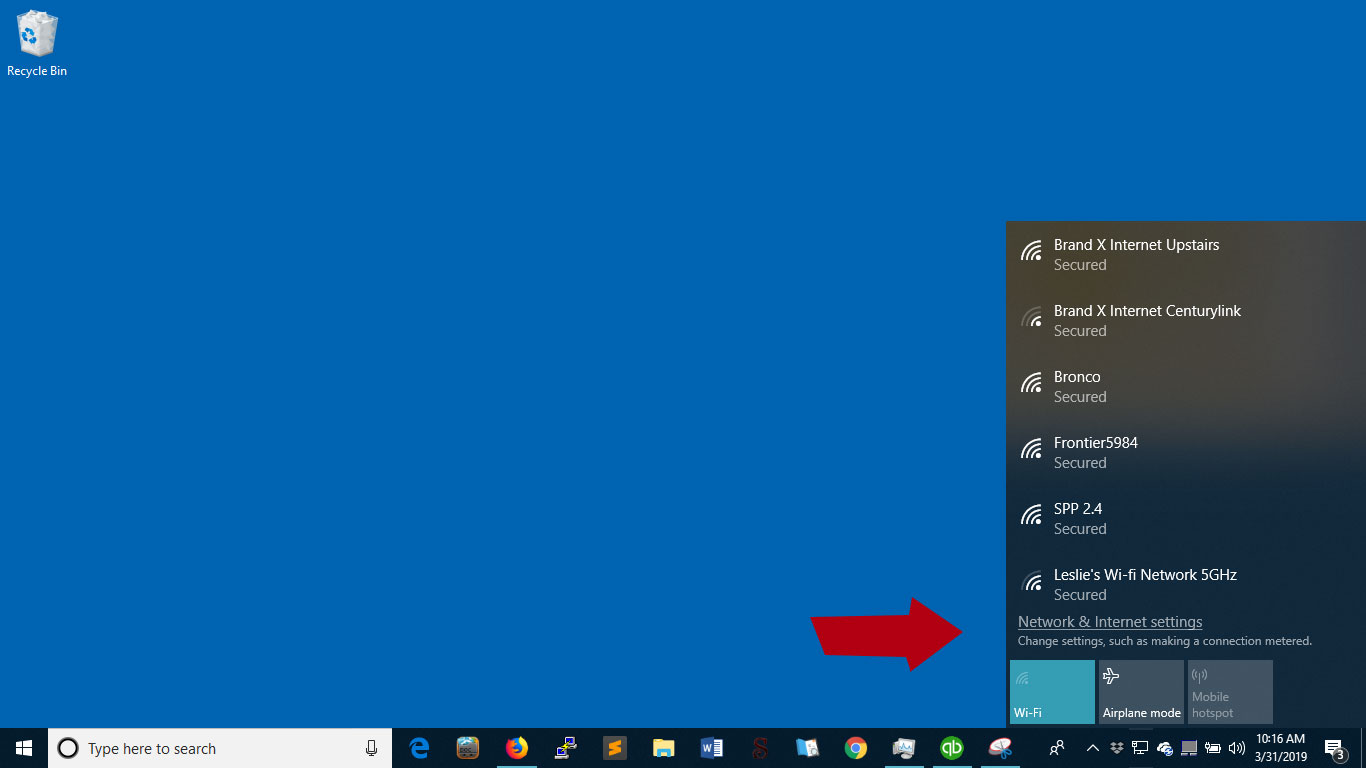Turn on Airplane mode tile
Screen dimensions: 1366x768
(1141, 692)
